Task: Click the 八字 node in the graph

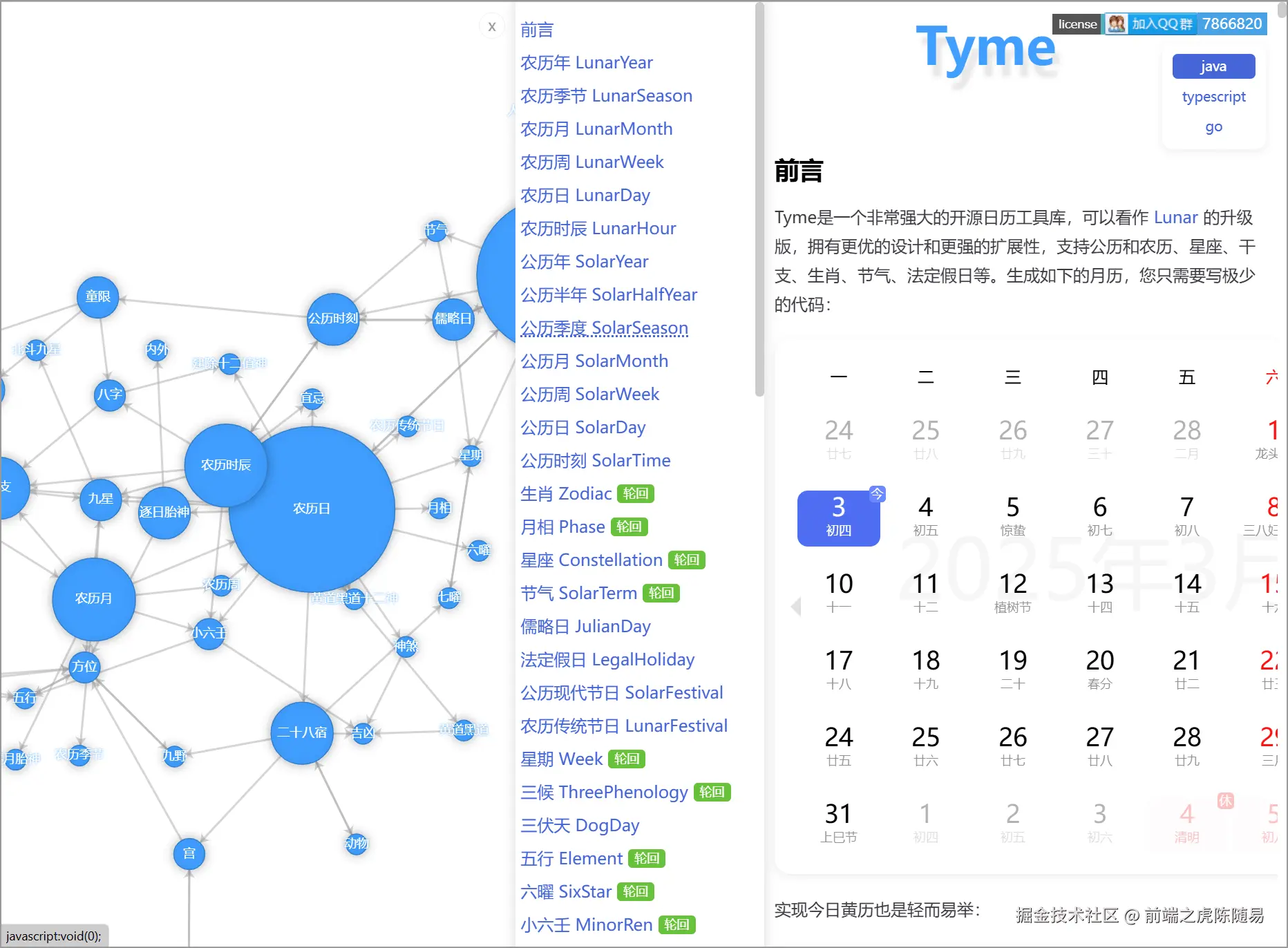Action: [109, 395]
